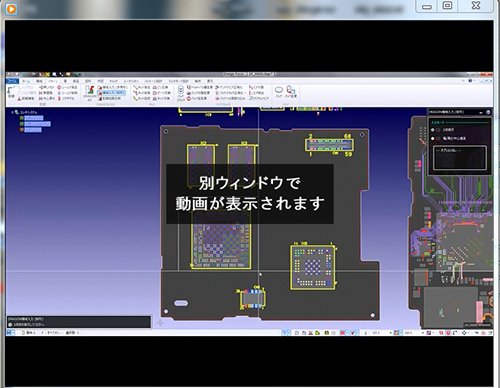Collapse the root node of the tree
Screen dimensions: 500x388
pos(12,112)
